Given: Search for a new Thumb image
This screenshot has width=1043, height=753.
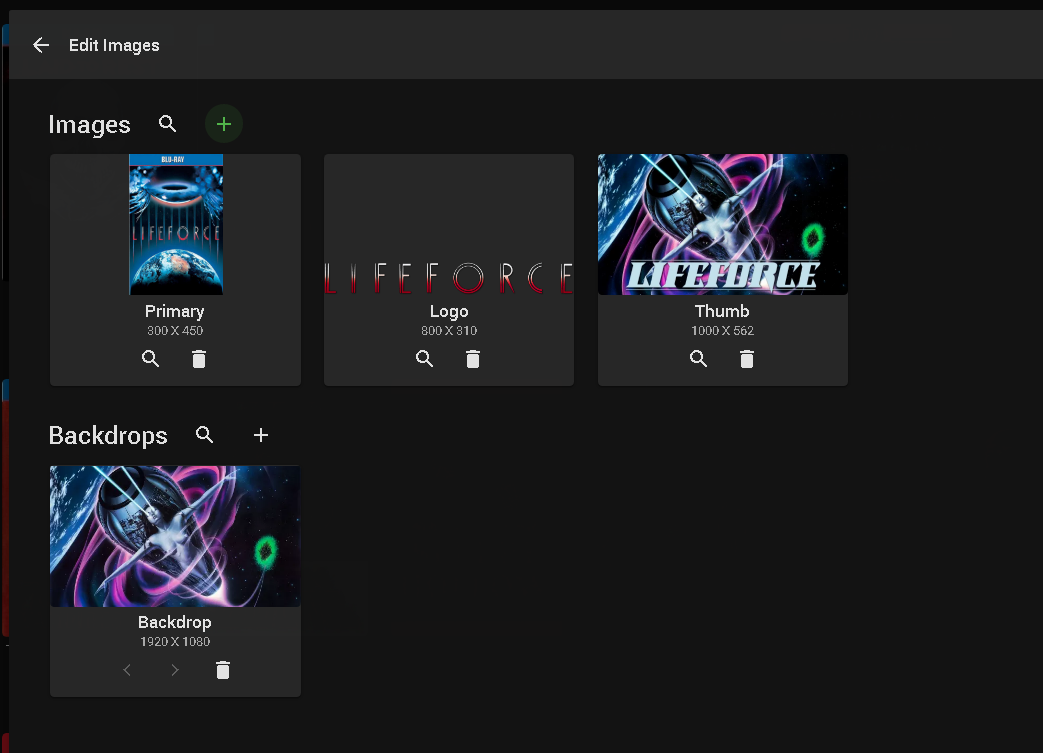Looking at the screenshot, I should pos(698,359).
